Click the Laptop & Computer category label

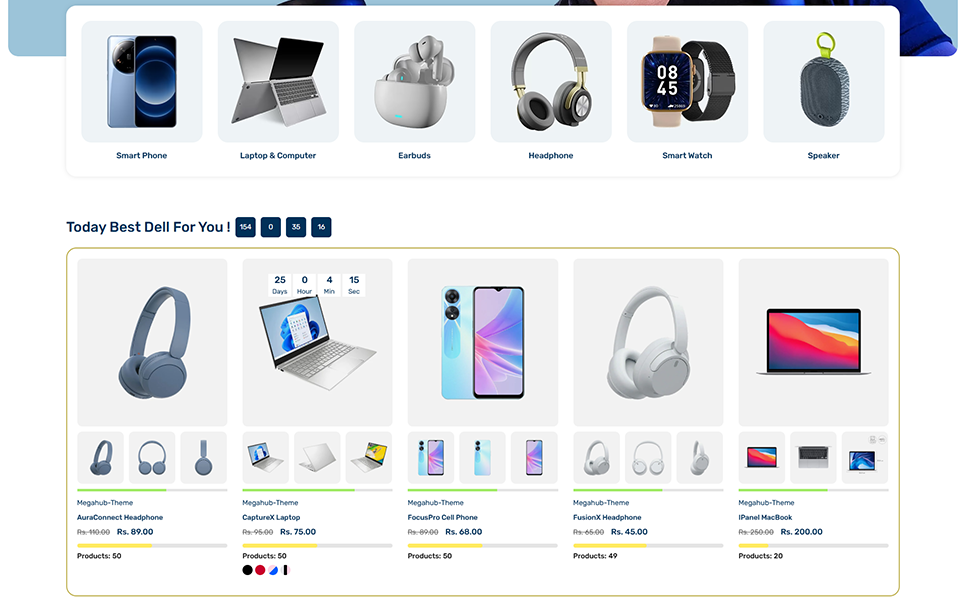[278, 156]
